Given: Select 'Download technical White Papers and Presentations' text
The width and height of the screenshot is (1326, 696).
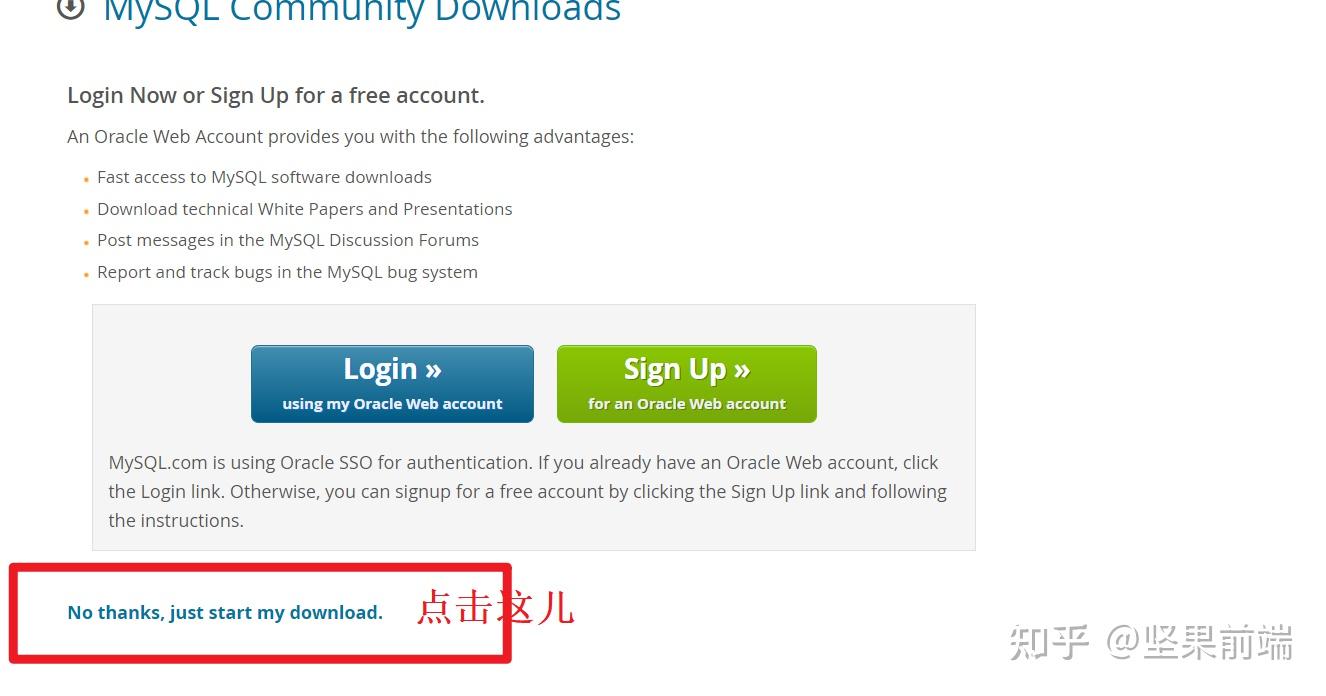Looking at the screenshot, I should pos(305,209).
